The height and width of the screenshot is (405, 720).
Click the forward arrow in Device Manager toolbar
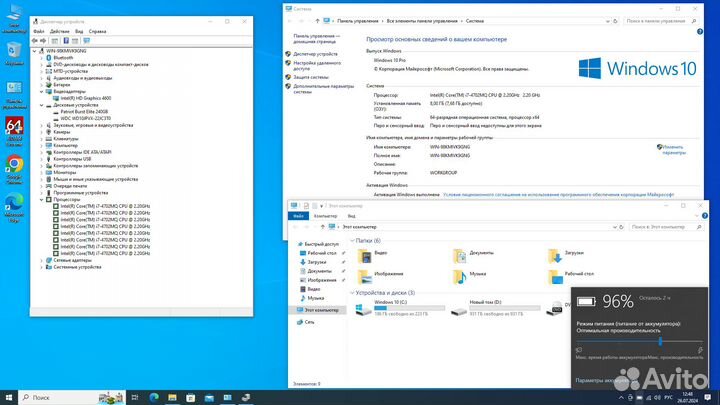43,41
